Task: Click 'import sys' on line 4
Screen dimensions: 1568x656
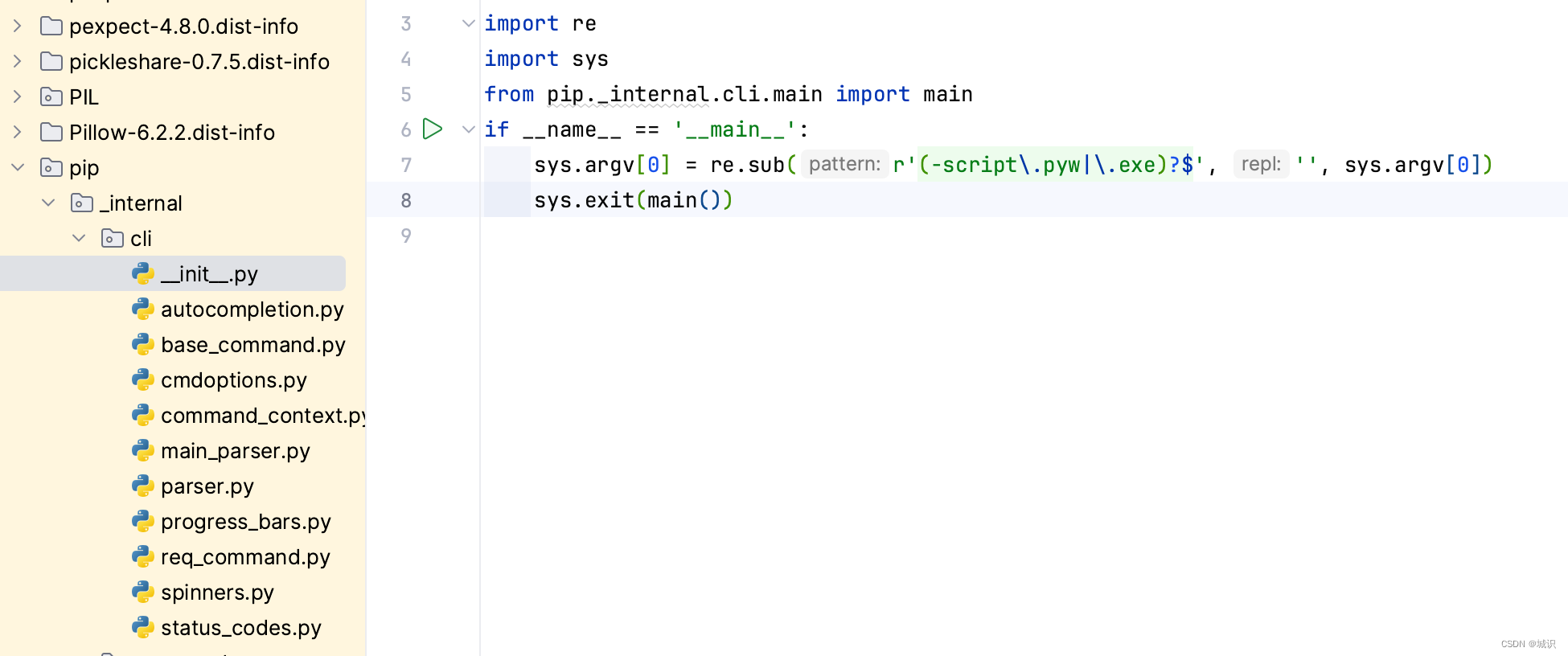Action: (547, 59)
